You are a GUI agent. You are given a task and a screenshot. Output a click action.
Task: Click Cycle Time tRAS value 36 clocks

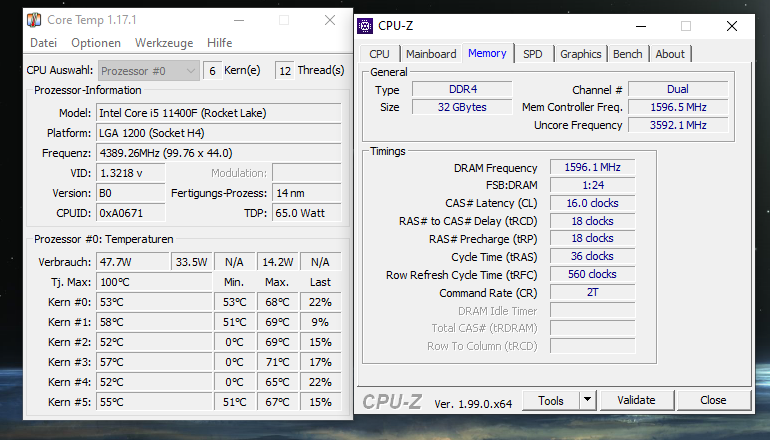(x=592, y=256)
